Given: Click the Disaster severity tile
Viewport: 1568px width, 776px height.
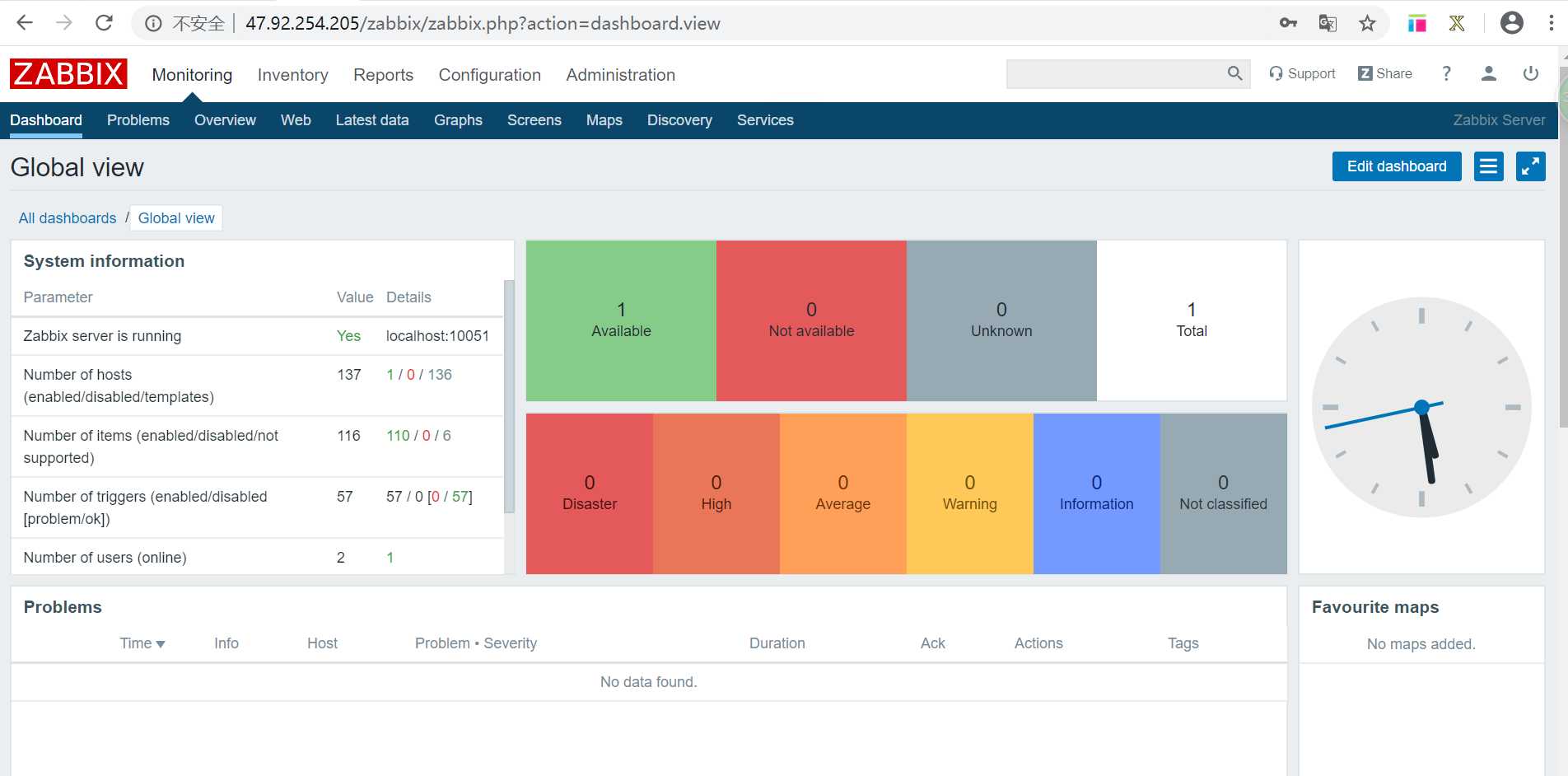Looking at the screenshot, I should pyautogui.click(x=590, y=493).
